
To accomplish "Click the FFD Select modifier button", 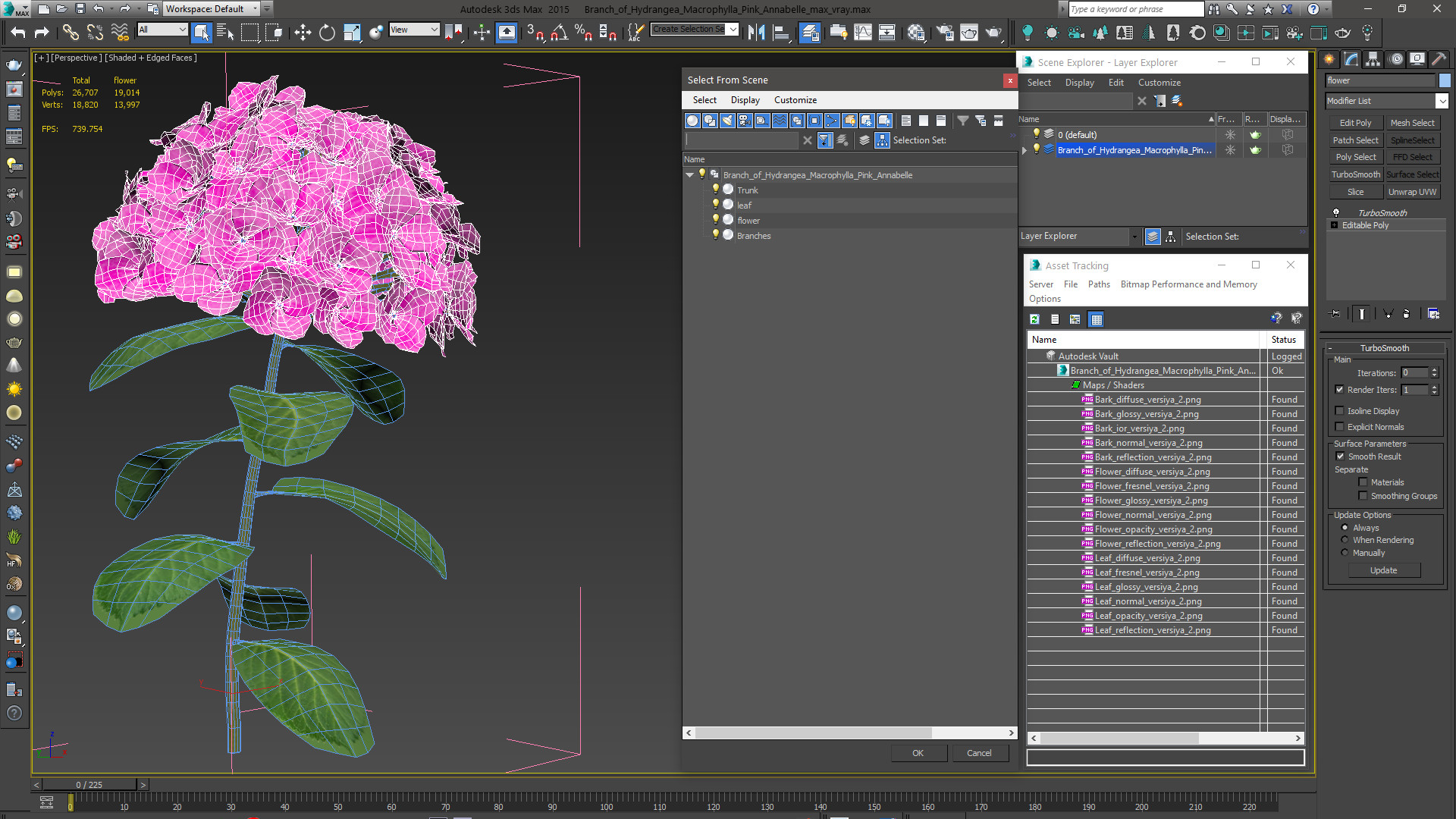I will 1412,157.
